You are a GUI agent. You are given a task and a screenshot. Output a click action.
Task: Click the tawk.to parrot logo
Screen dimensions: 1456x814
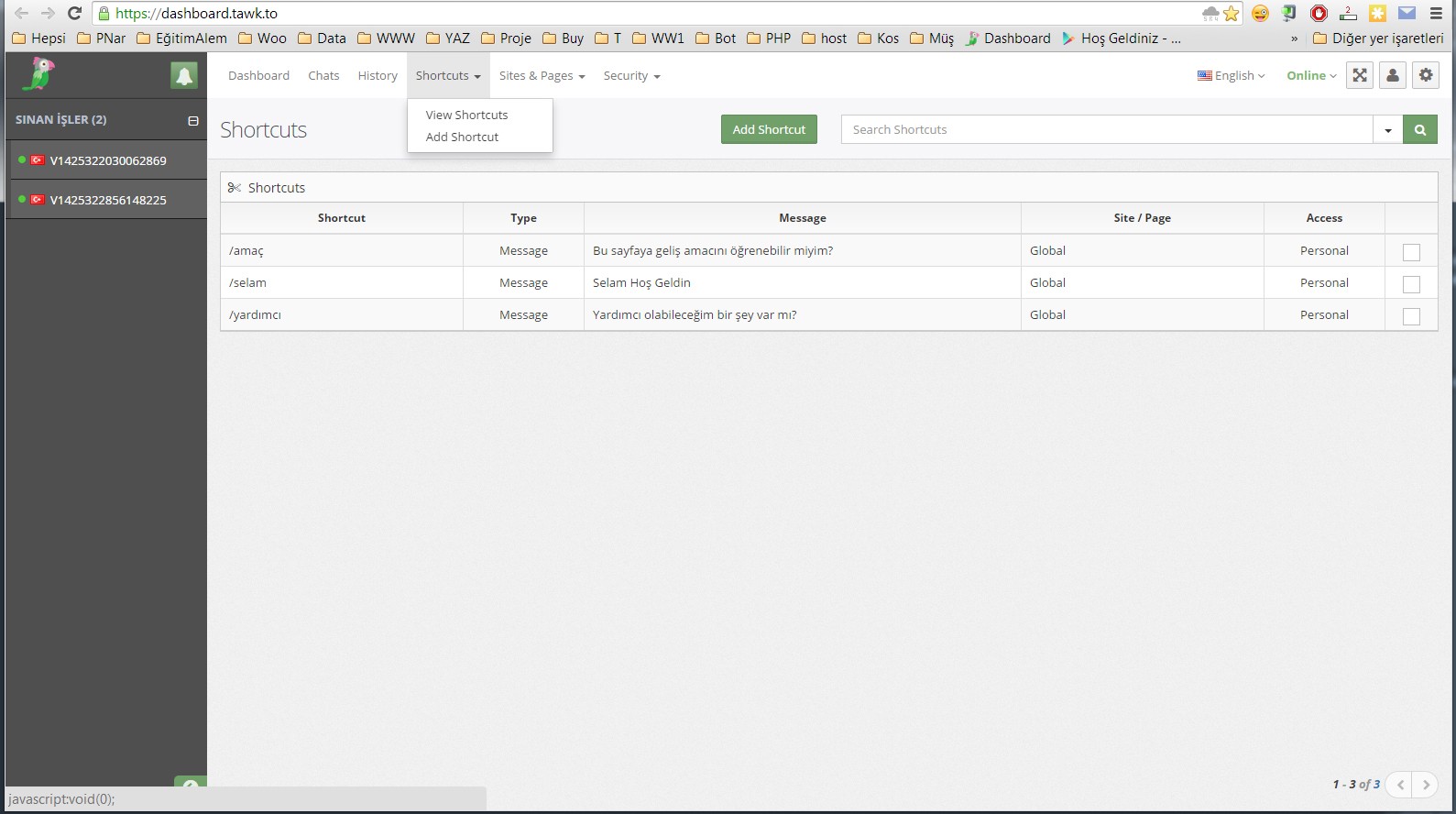click(x=39, y=75)
